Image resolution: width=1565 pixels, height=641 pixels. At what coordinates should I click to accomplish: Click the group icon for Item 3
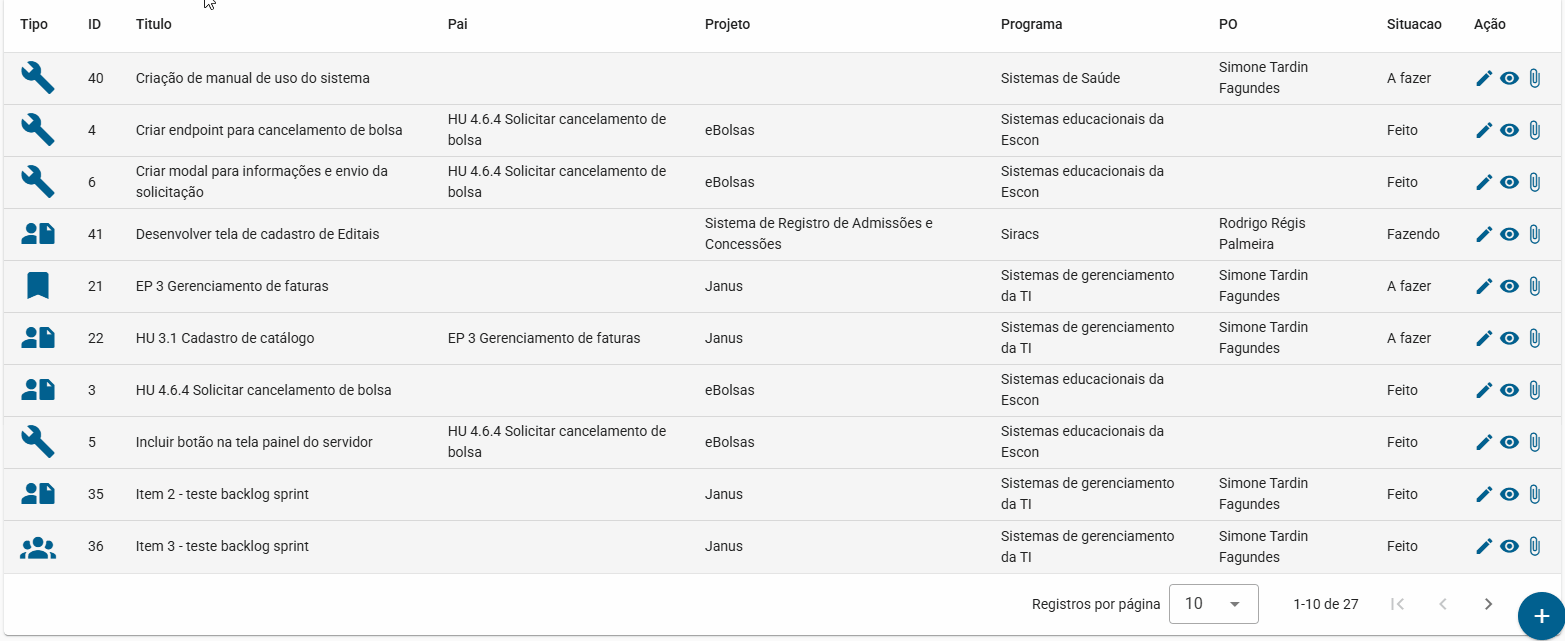[x=38, y=546]
